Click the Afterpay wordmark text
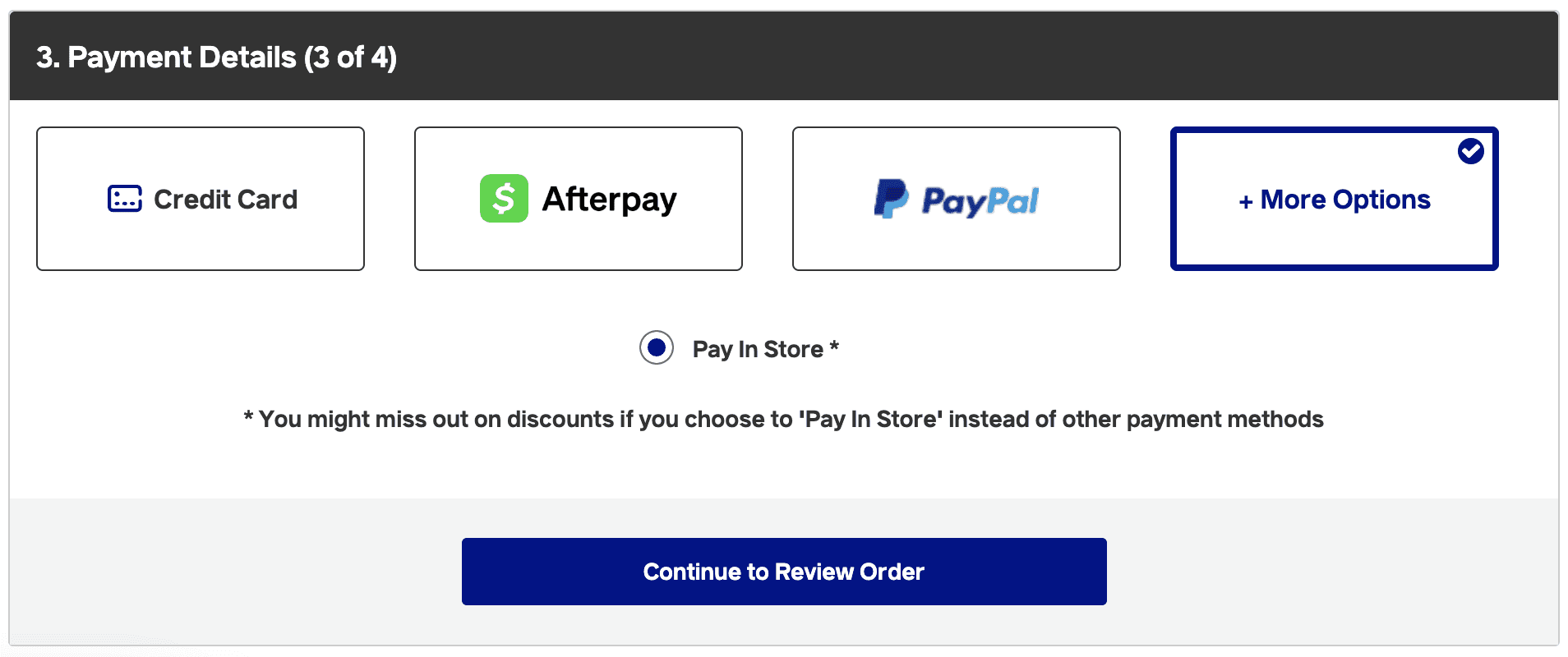1568x657 pixels. coord(610,200)
